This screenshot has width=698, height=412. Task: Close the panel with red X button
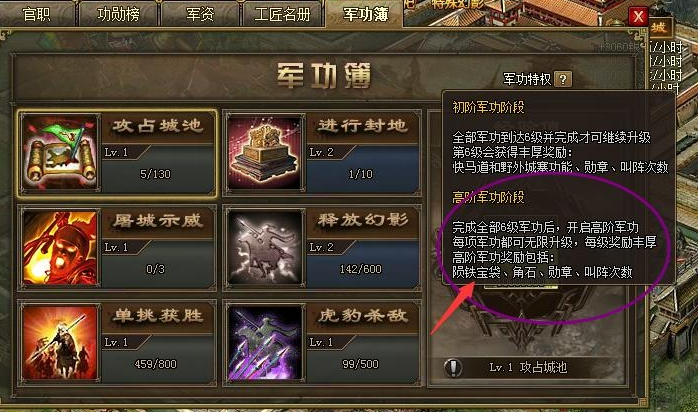(x=638, y=17)
